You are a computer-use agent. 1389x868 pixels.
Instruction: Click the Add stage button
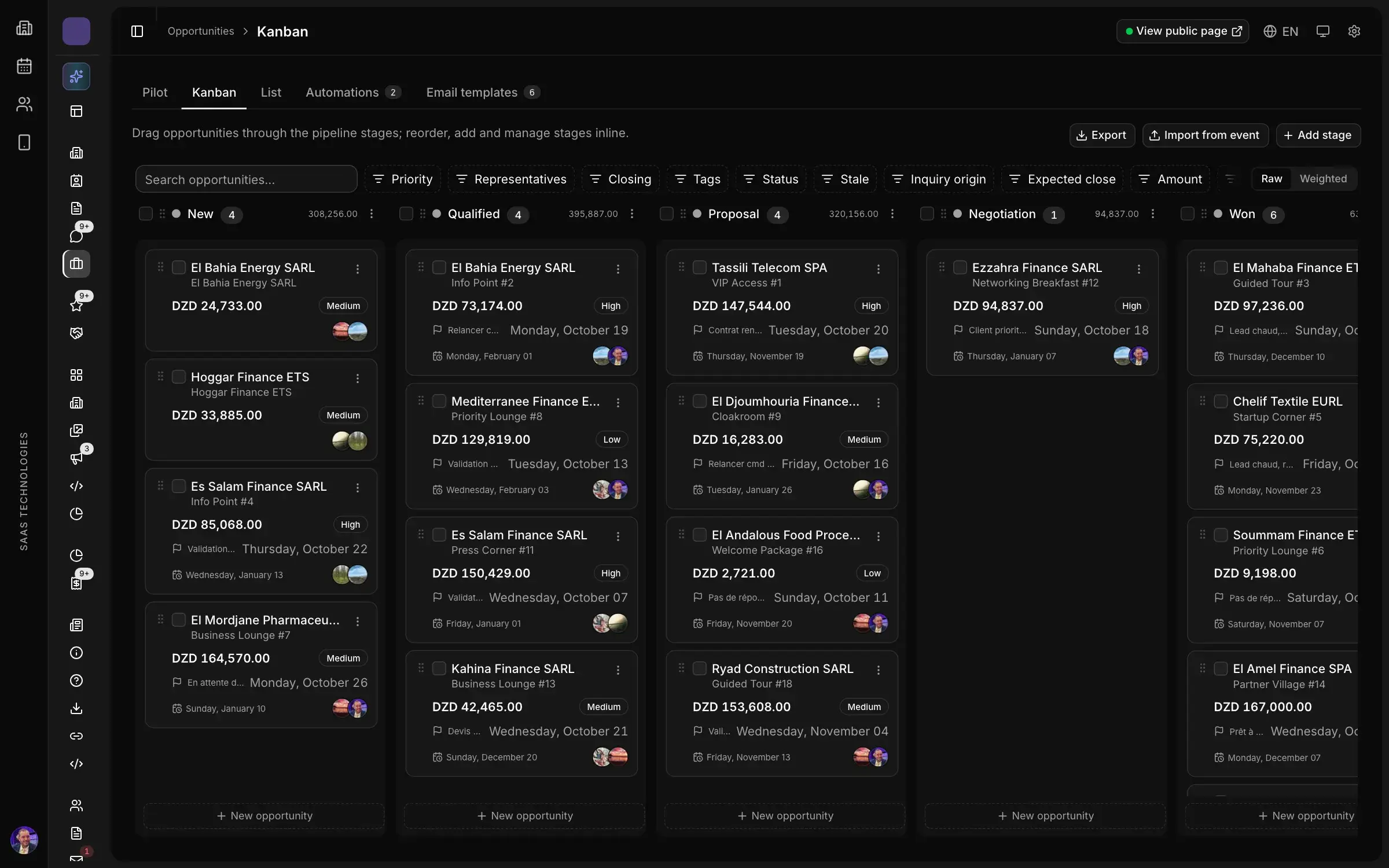coord(1318,135)
